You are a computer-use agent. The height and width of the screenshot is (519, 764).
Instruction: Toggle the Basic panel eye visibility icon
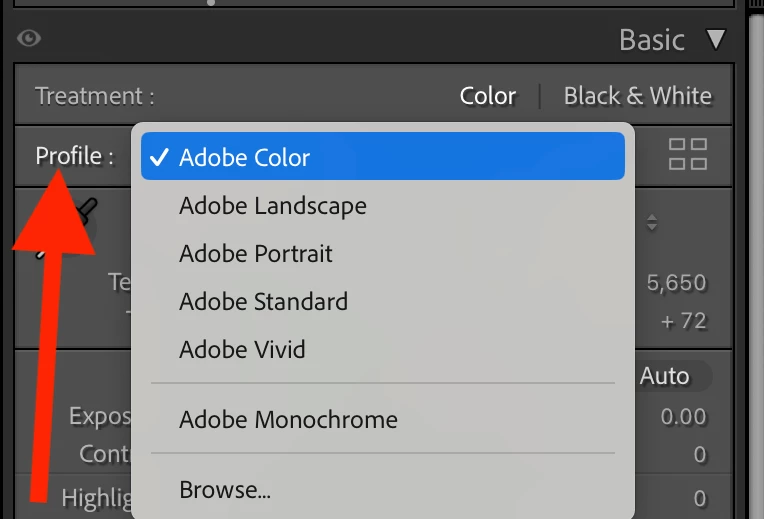click(x=30, y=39)
